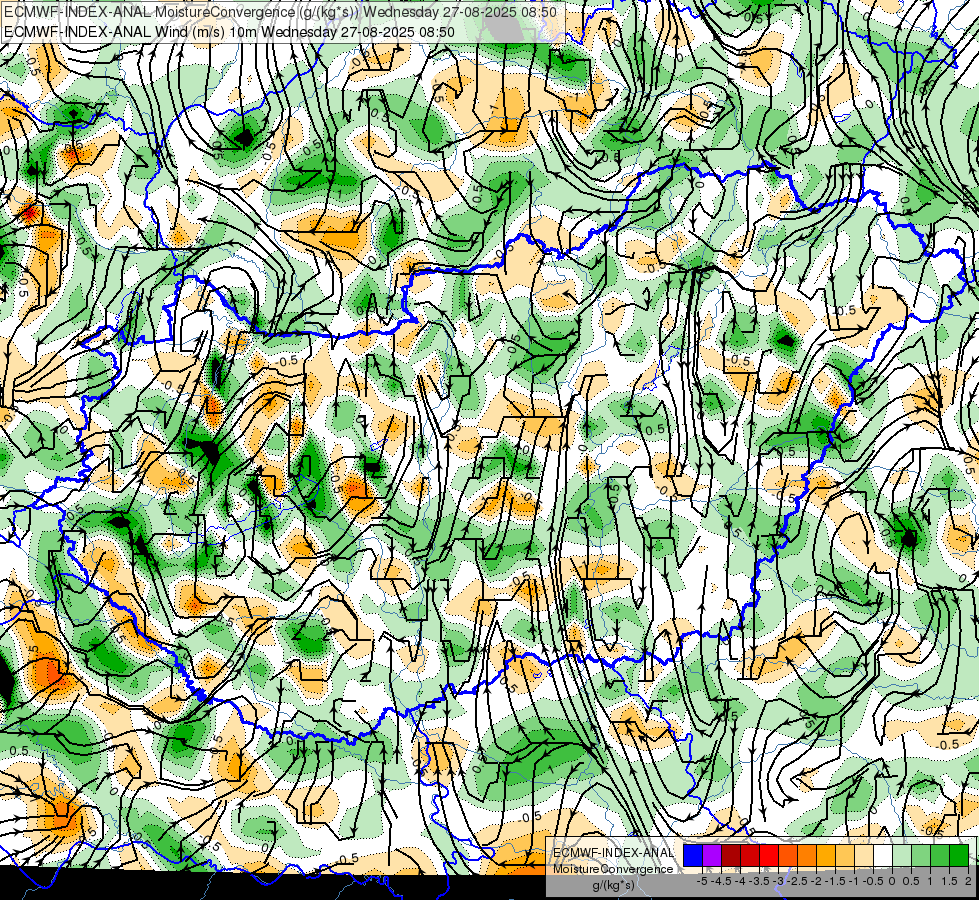The image size is (979, 900).
Task: Click 'ECMWF-INDEX-ANAL' label in the legend box
Action: tap(613, 853)
